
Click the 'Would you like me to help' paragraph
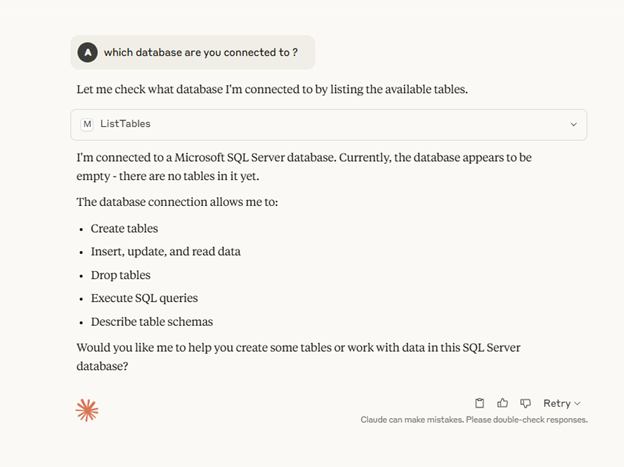click(298, 357)
